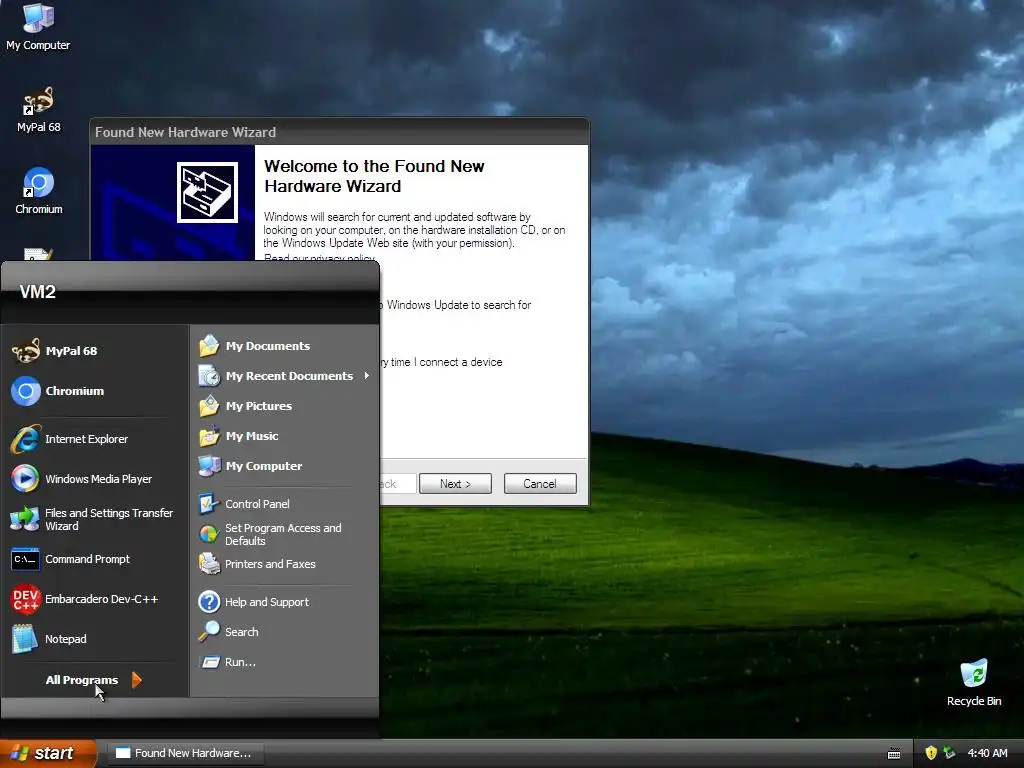
Task: Open Internet Explorer from the Start menu
Action: [x=95, y=439]
